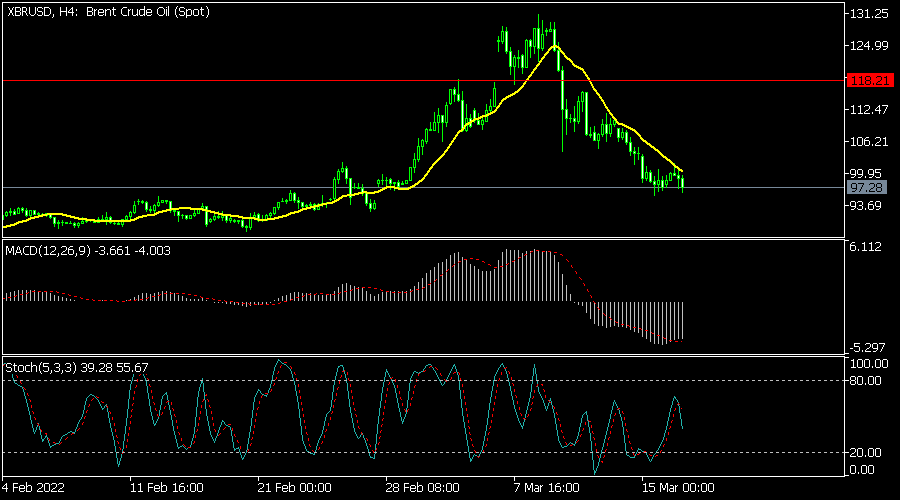Screen dimensions: 900x500
Task: Click the 106.21 price scale value
Action: [869, 141]
